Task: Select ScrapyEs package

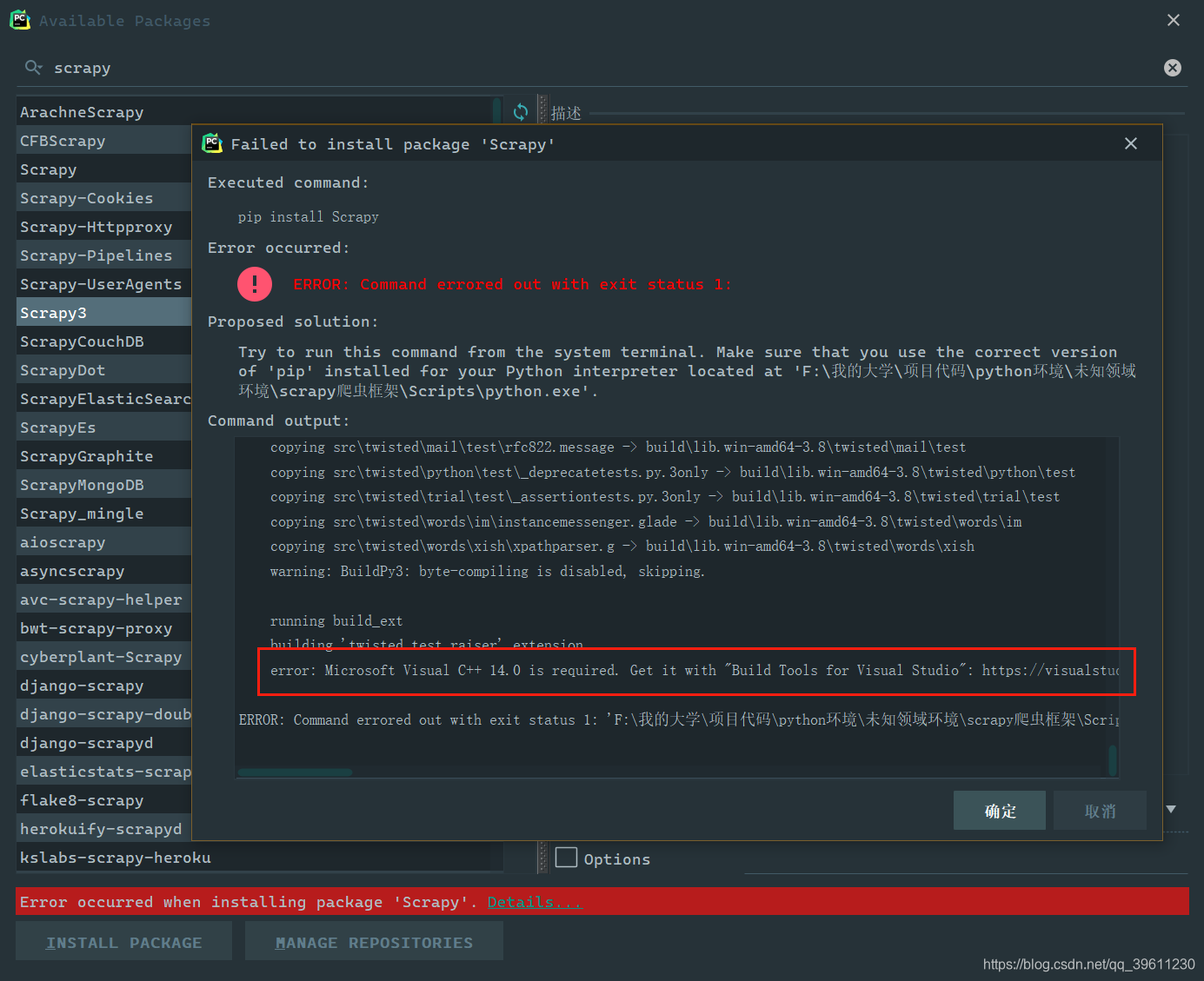Action: click(104, 427)
